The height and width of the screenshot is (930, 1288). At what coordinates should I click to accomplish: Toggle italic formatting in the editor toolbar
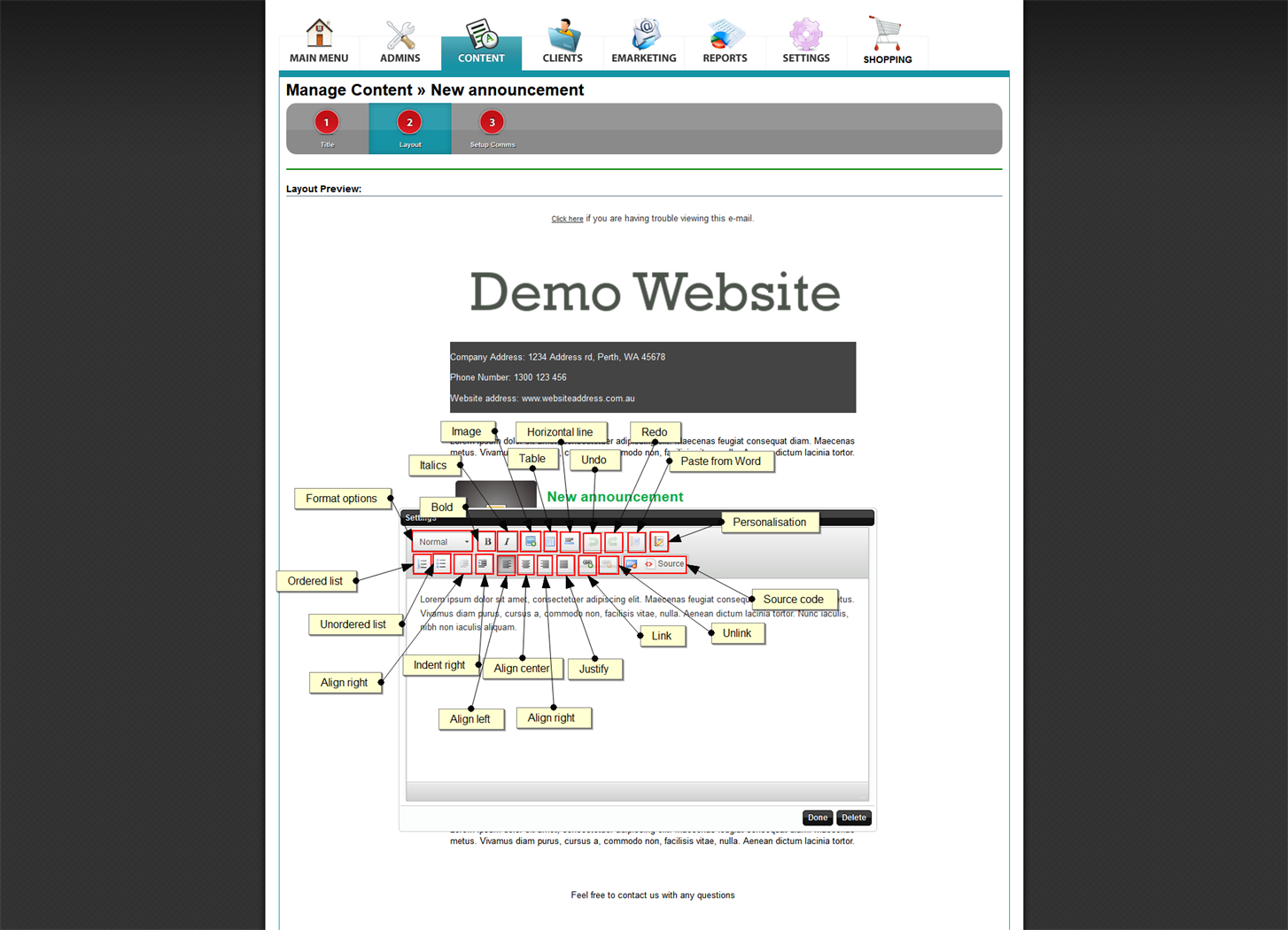point(507,542)
